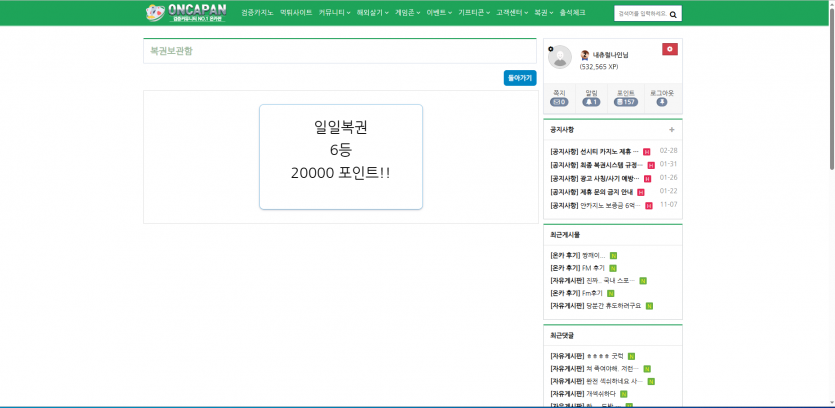Open notice 선시티 카지노 제휴
The image size is (835, 408).
(x=594, y=152)
